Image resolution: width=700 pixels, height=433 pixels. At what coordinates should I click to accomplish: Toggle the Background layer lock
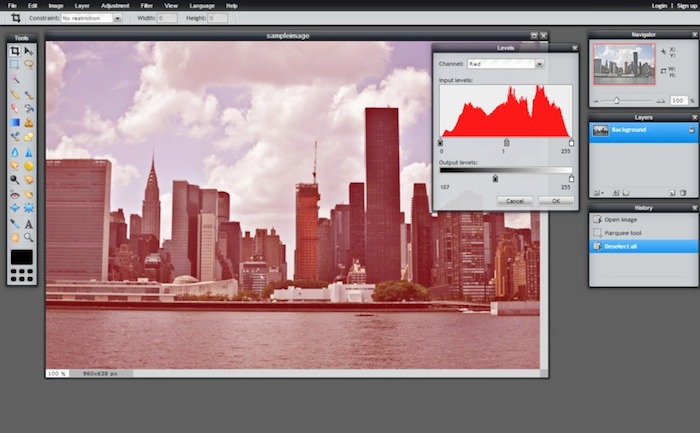691,130
